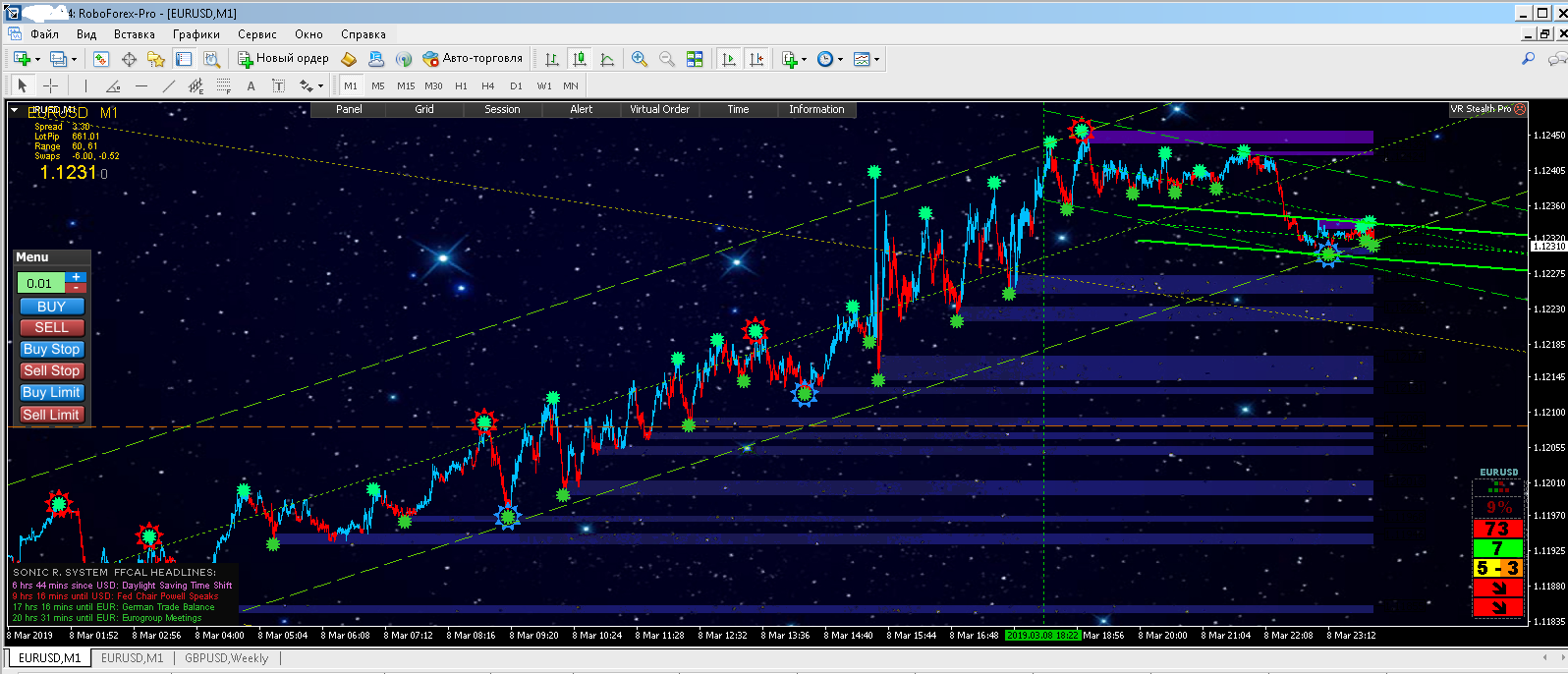Screen dimensions: 1568x674
Task: Select the Text Label tool
Action: coord(278,85)
